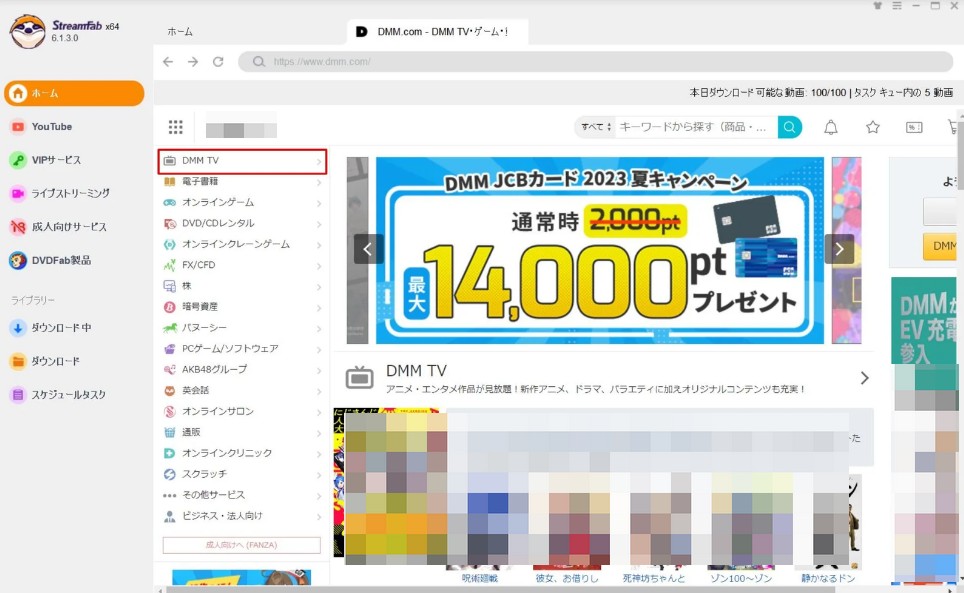Advance the banner carousel with right arrow
Screen dimensions: 964x593
click(839, 249)
